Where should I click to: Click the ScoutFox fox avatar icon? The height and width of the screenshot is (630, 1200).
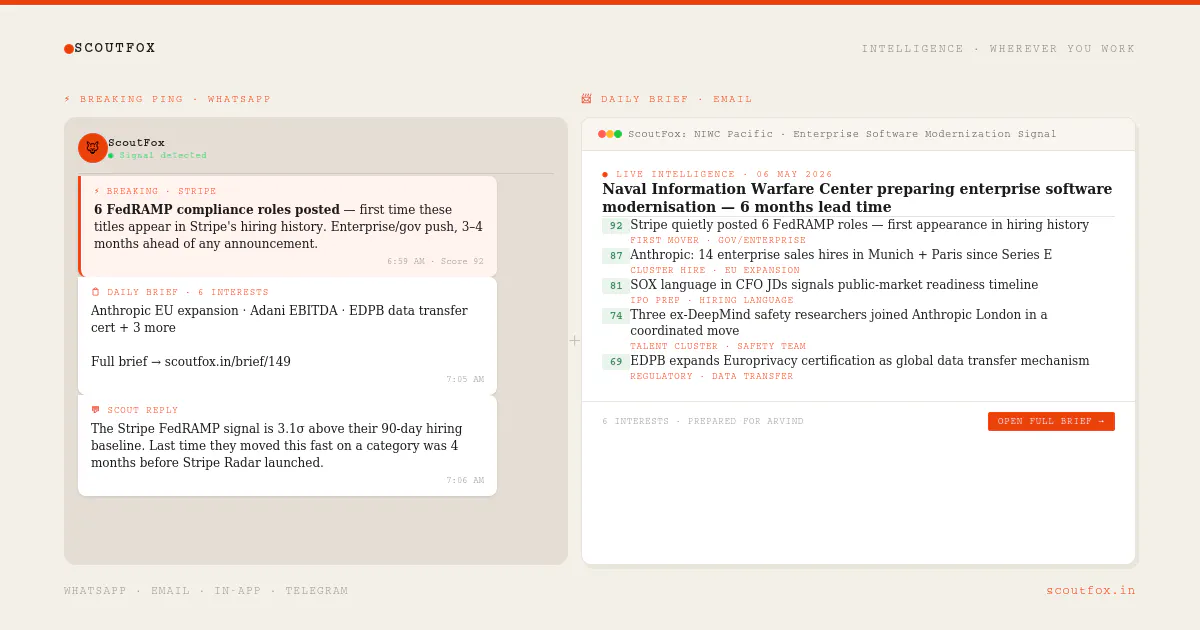click(93, 148)
